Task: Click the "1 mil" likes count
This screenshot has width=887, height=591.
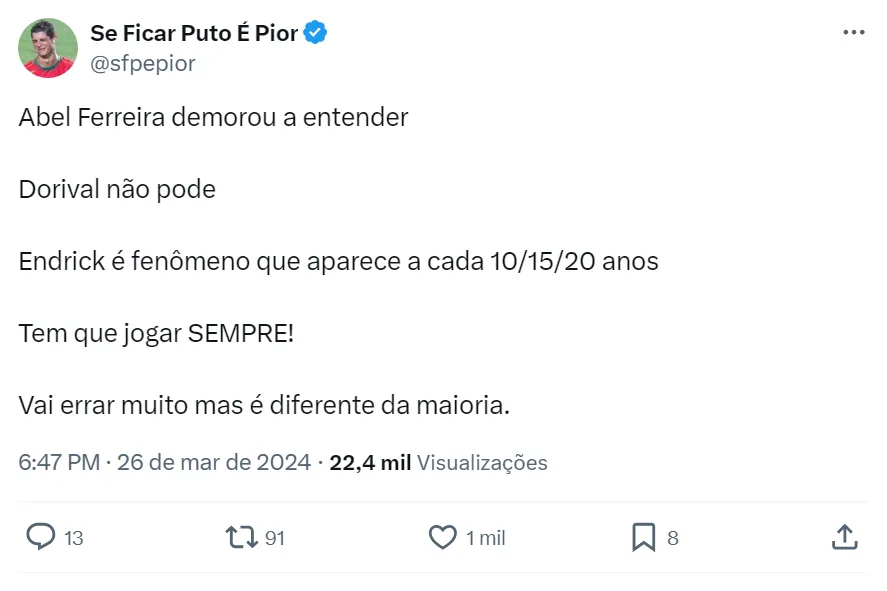Action: 486,539
